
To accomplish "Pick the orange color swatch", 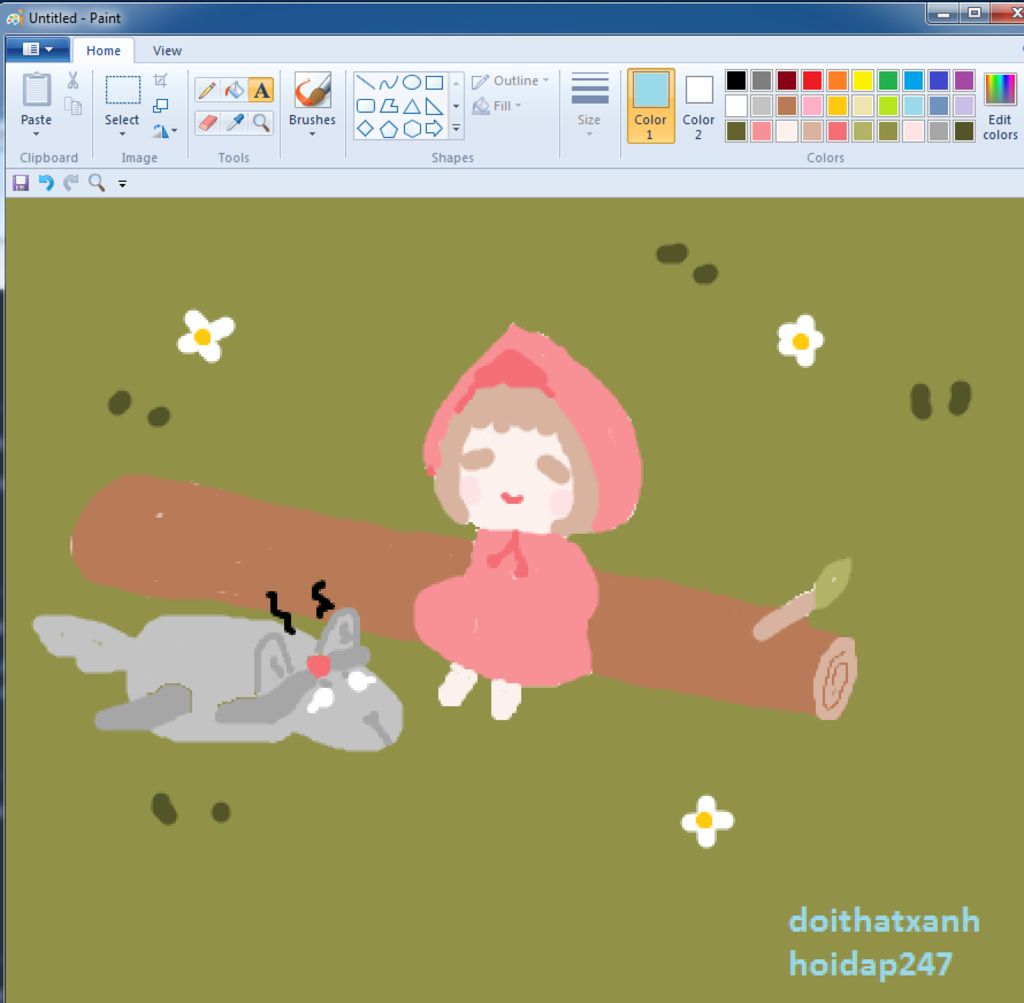I will coord(837,80).
